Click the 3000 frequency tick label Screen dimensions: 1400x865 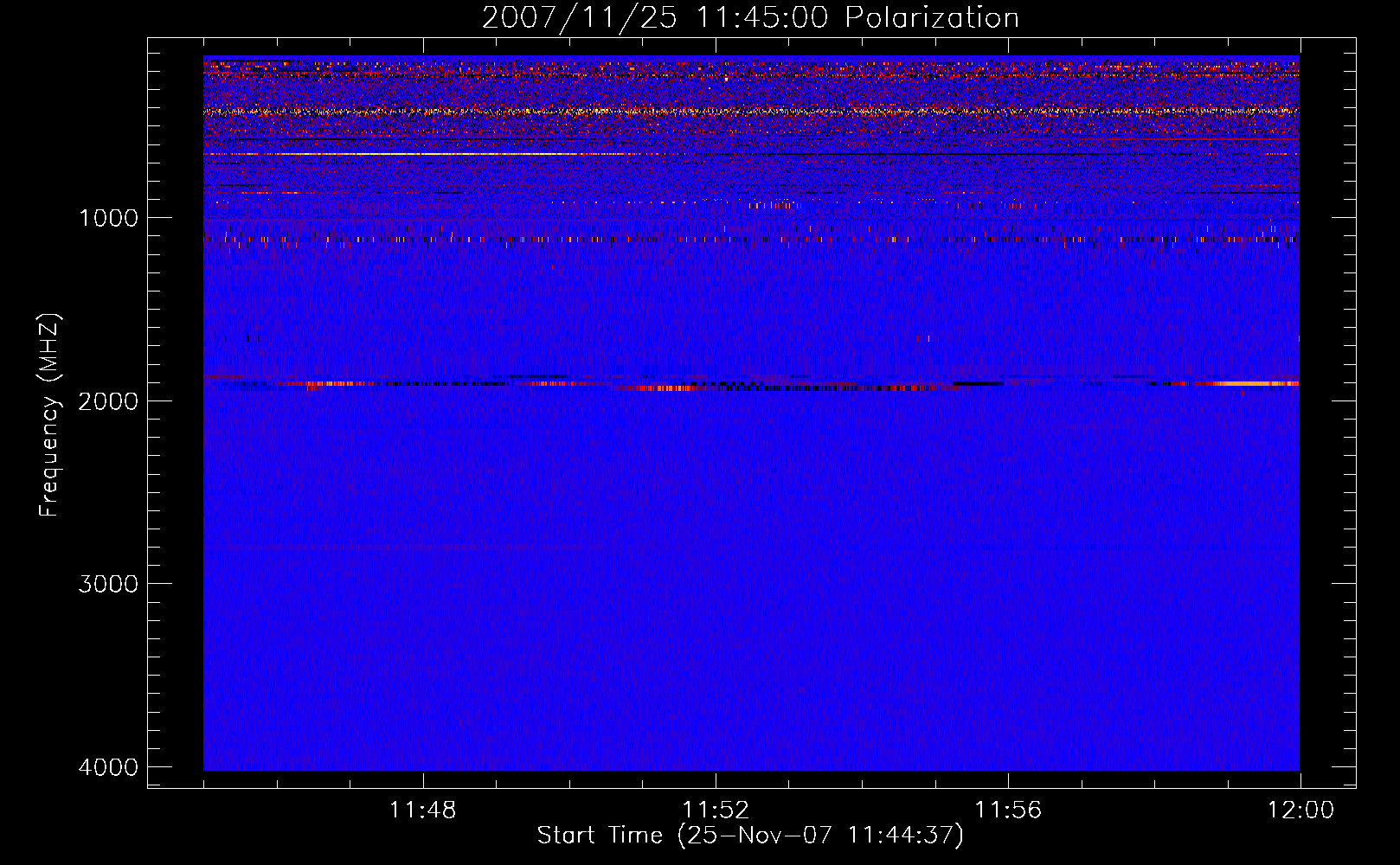pos(108,584)
